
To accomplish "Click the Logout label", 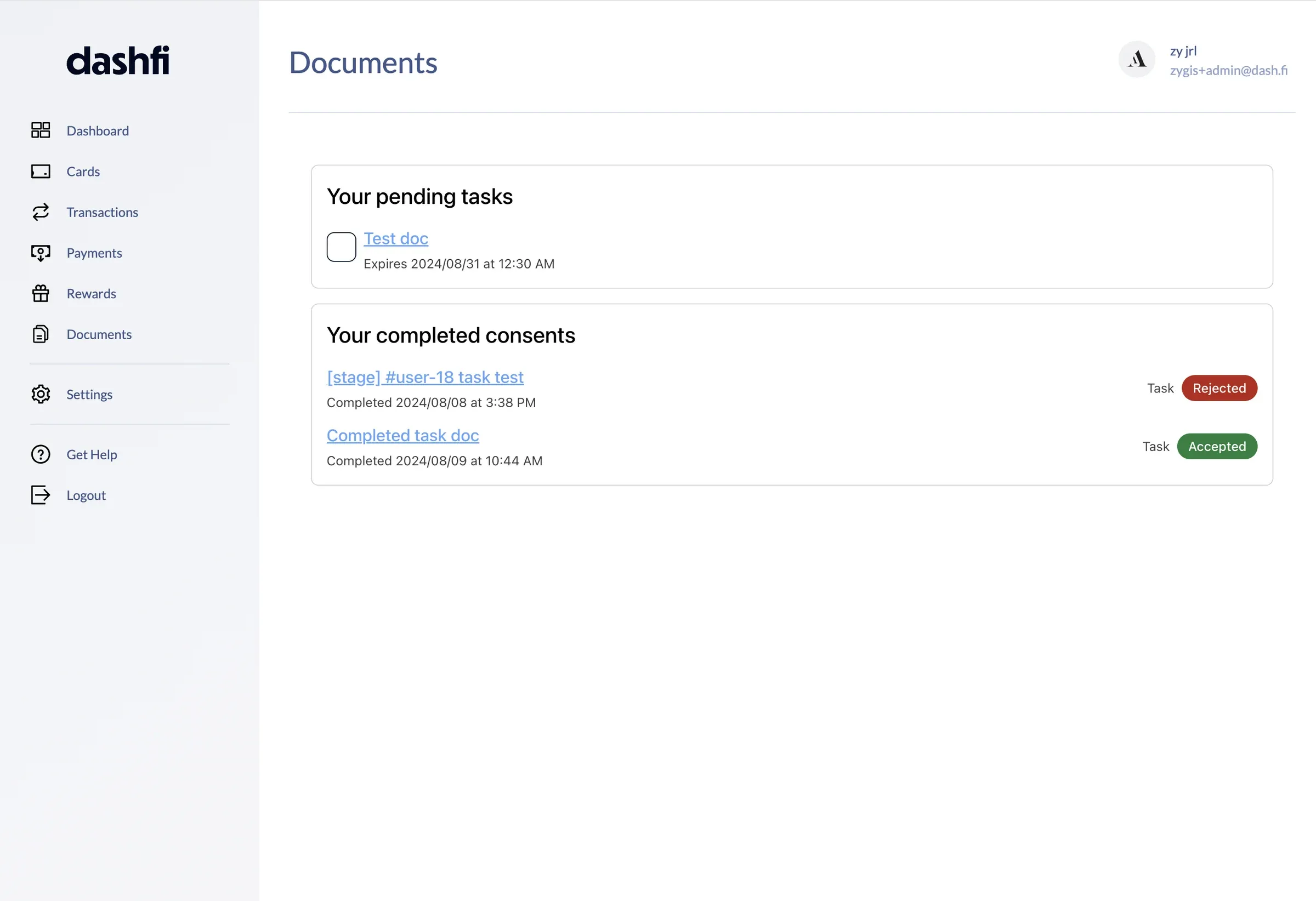I will click(86, 495).
